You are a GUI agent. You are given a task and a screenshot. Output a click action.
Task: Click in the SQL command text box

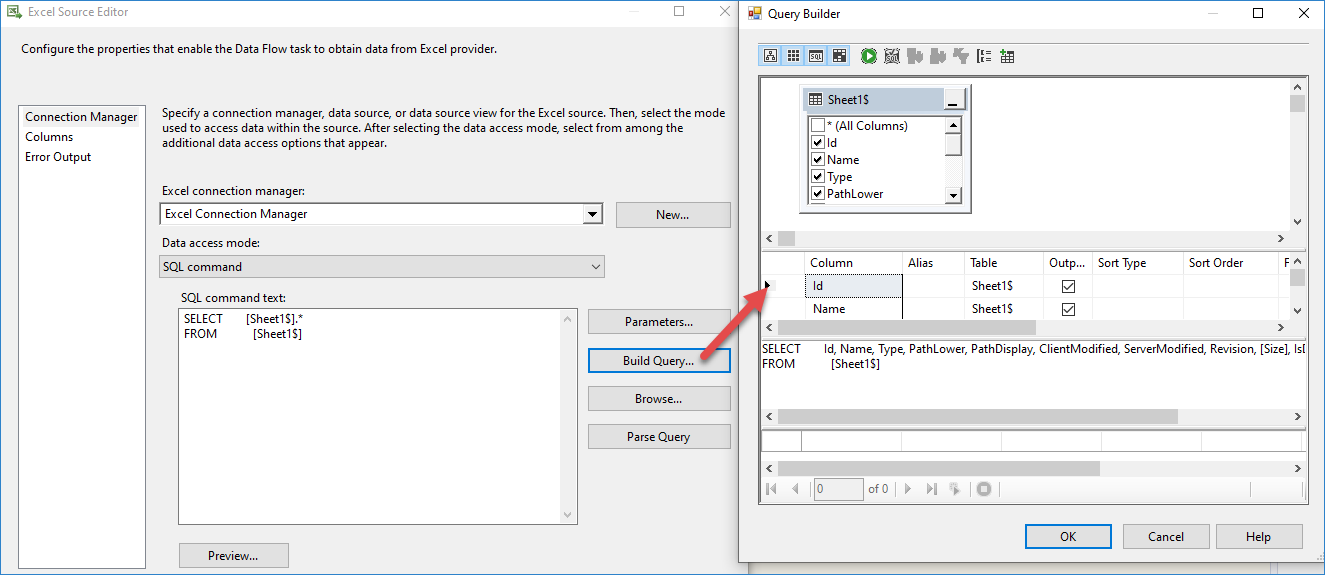coord(370,420)
